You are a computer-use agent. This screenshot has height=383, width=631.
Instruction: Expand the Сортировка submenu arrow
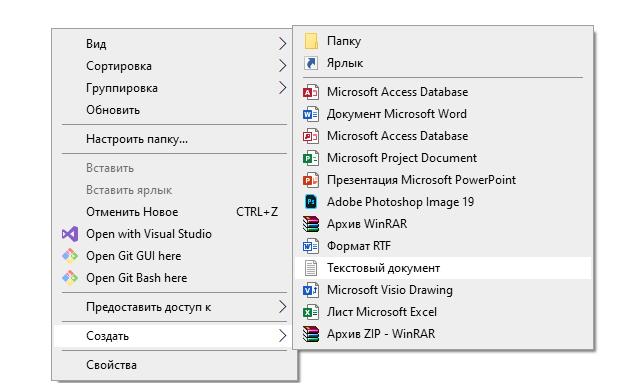(x=283, y=66)
